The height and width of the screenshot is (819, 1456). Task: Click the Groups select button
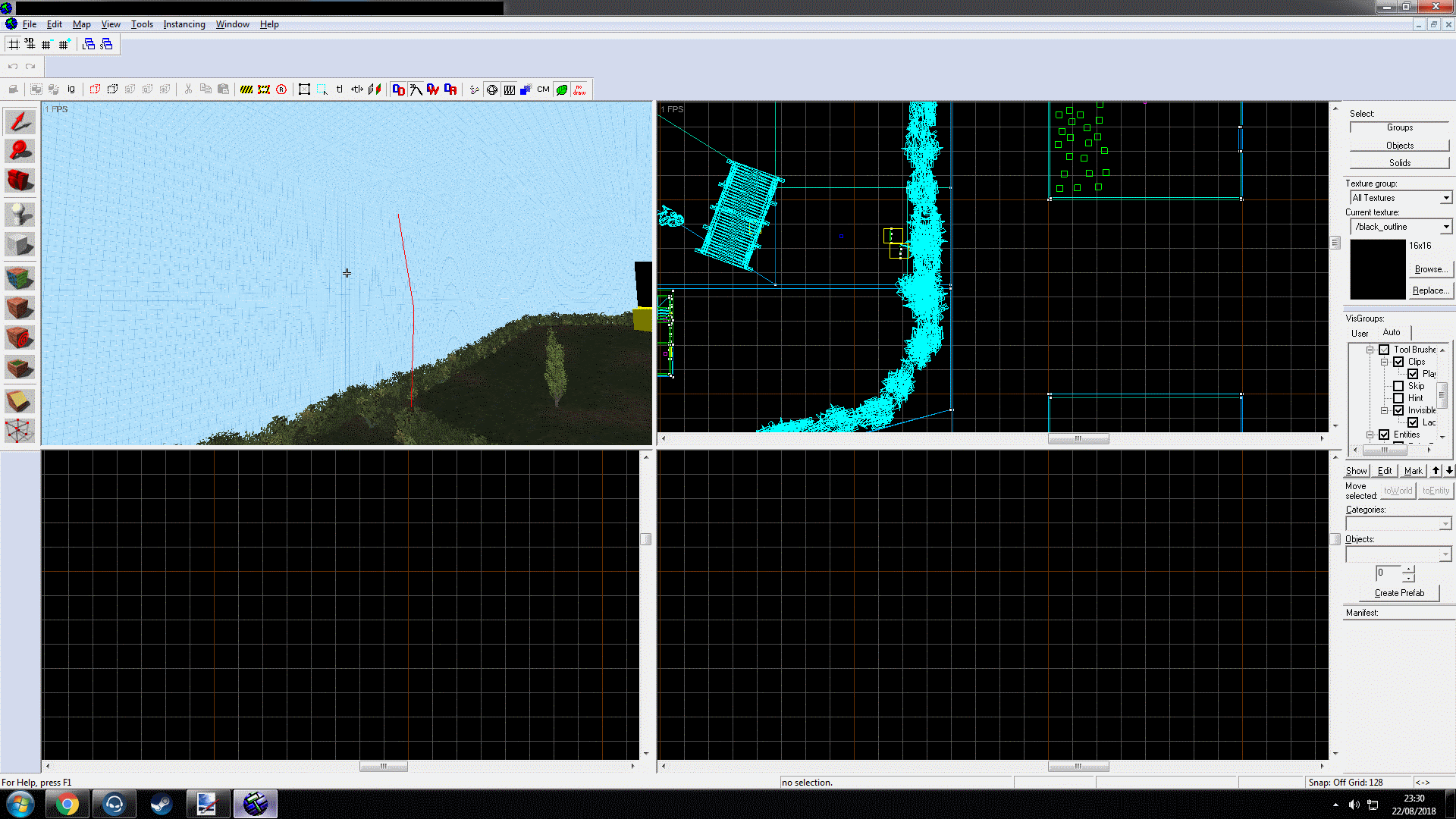tap(1399, 127)
